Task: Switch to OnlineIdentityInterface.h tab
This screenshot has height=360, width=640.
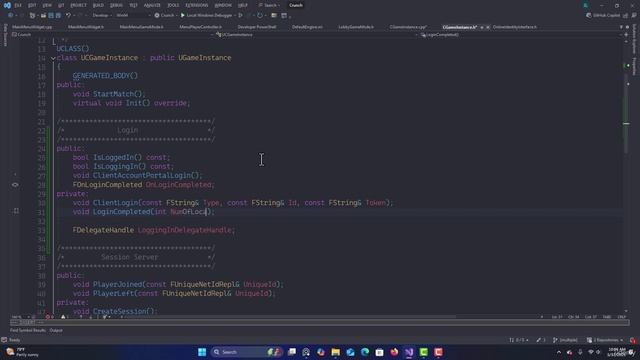Action: tap(515, 27)
